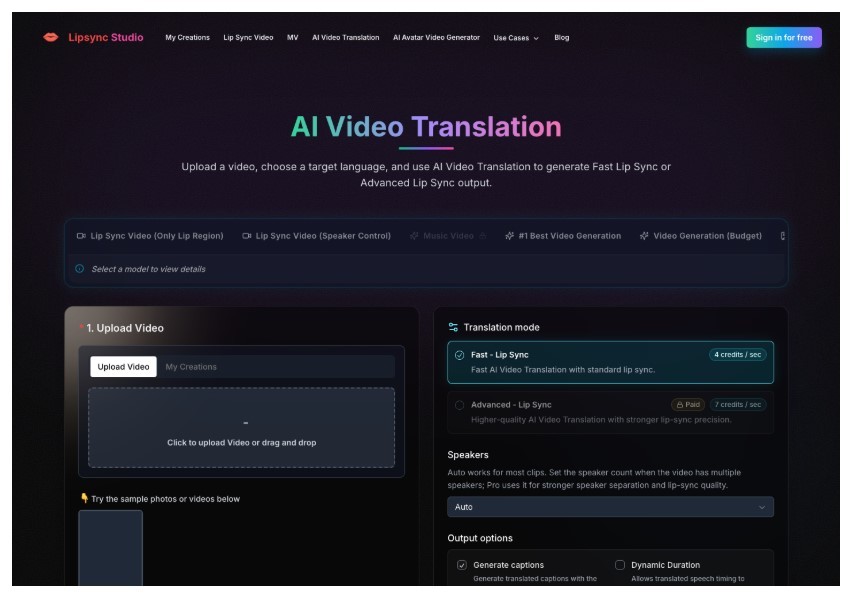Open the MV navigation item
850x597 pixels.
(293, 37)
